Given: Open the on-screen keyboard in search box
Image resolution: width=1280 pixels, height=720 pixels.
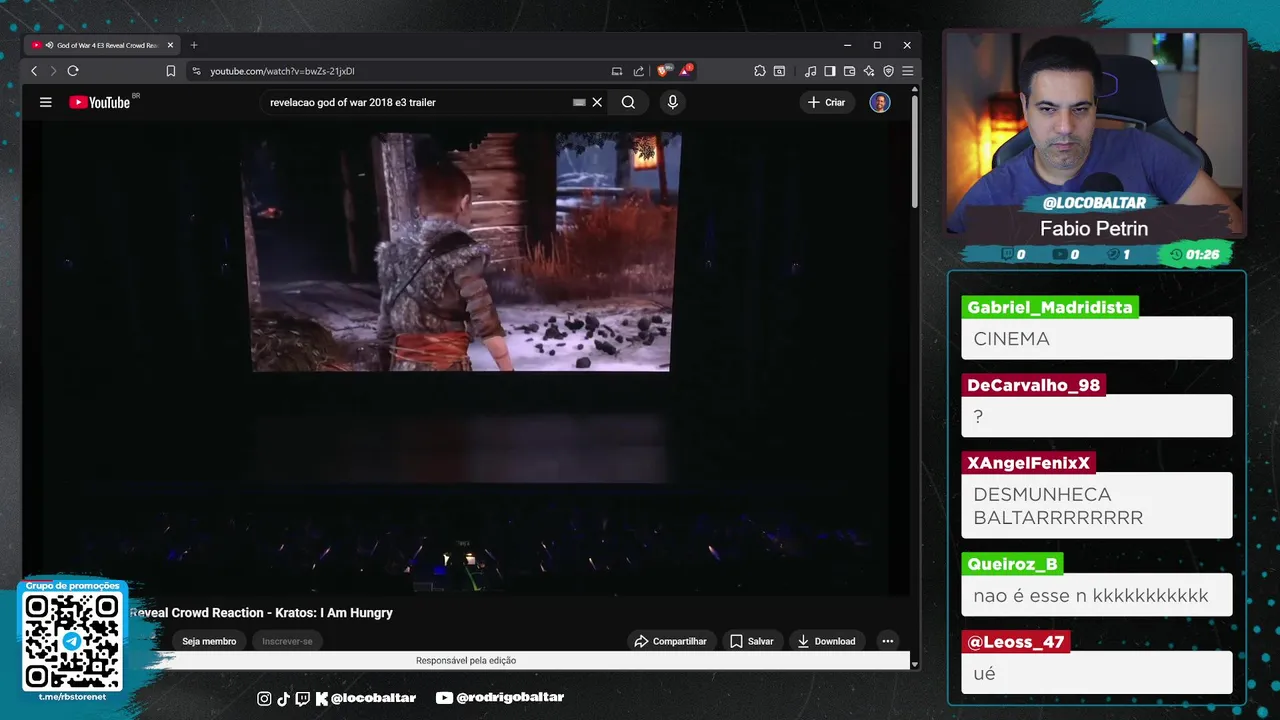Looking at the screenshot, I should click(579, 102).
